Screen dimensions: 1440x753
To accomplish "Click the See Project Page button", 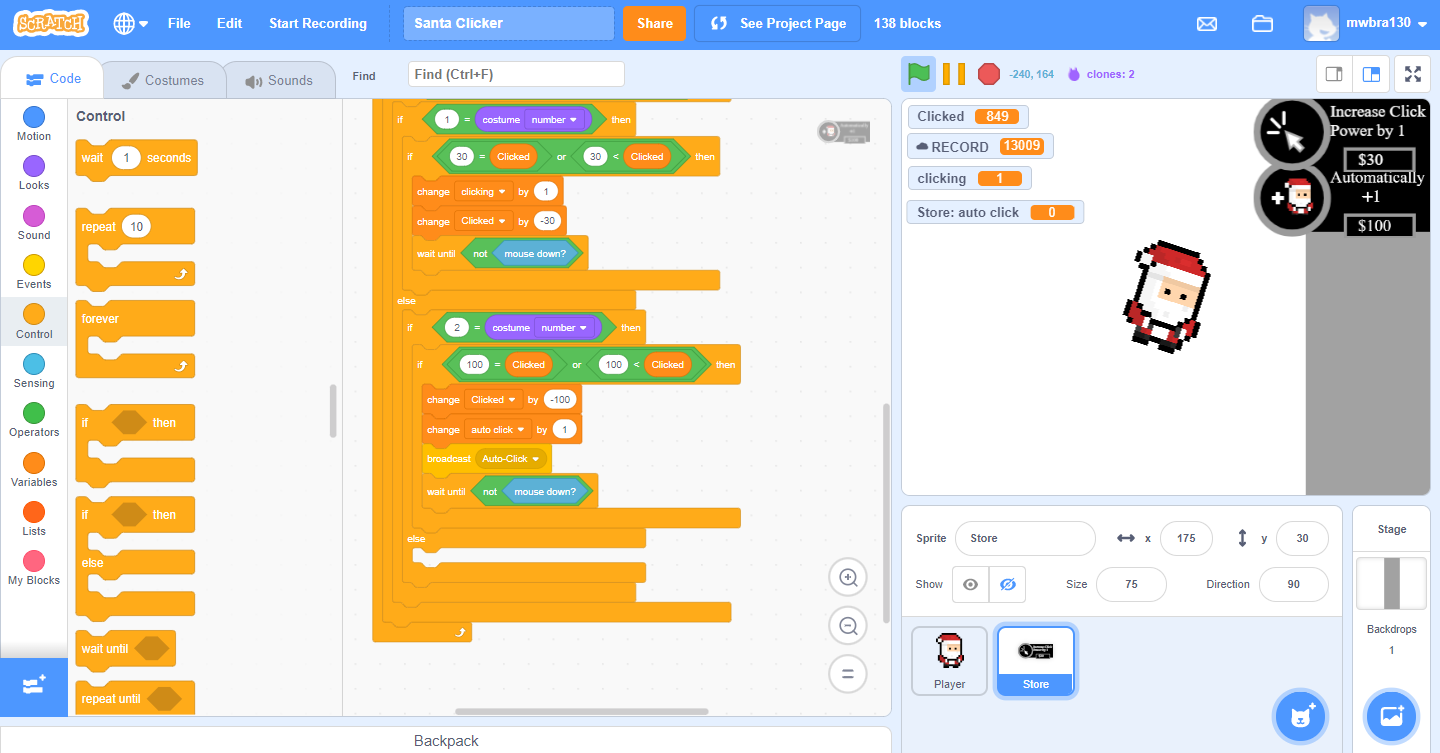I will coord(777,23).
